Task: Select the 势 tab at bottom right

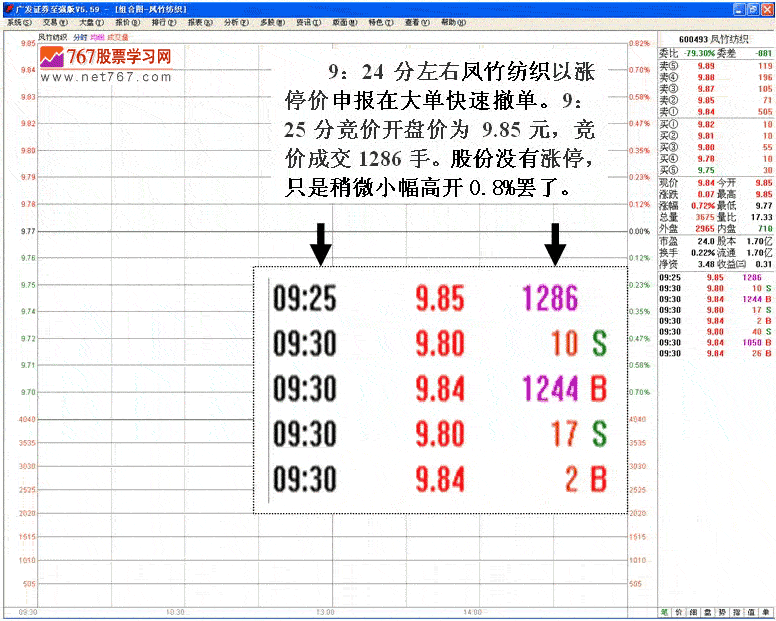Action: coord(723,611)
